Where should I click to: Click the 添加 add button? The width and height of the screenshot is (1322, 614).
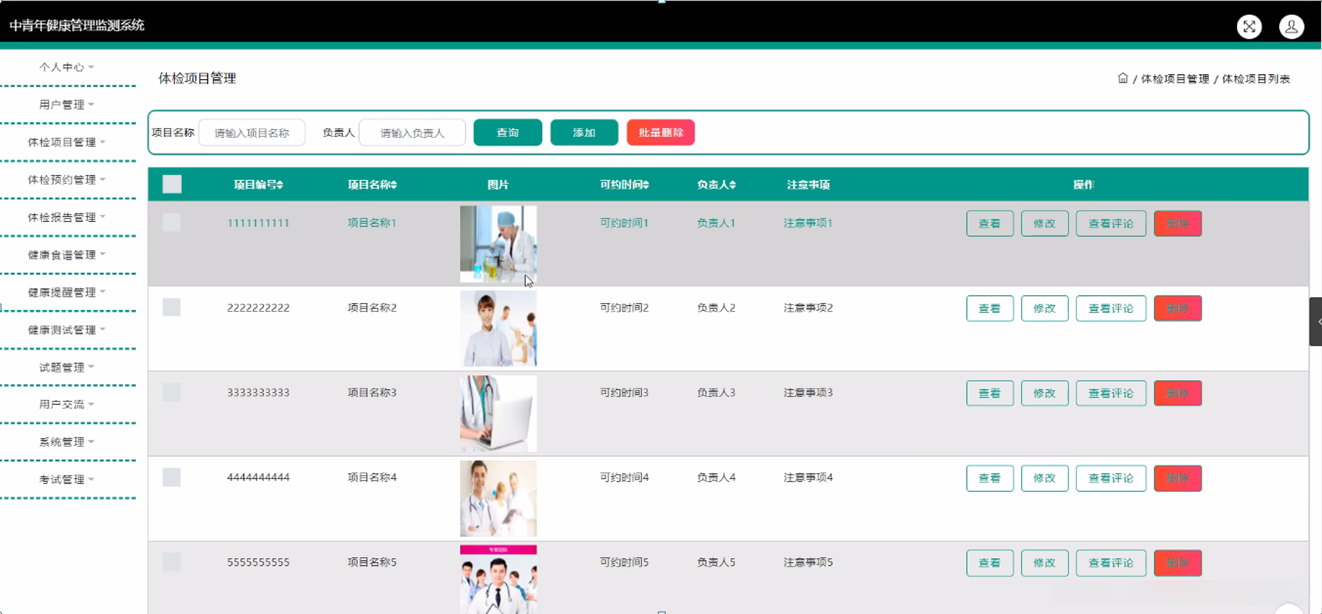click(584, 132)
